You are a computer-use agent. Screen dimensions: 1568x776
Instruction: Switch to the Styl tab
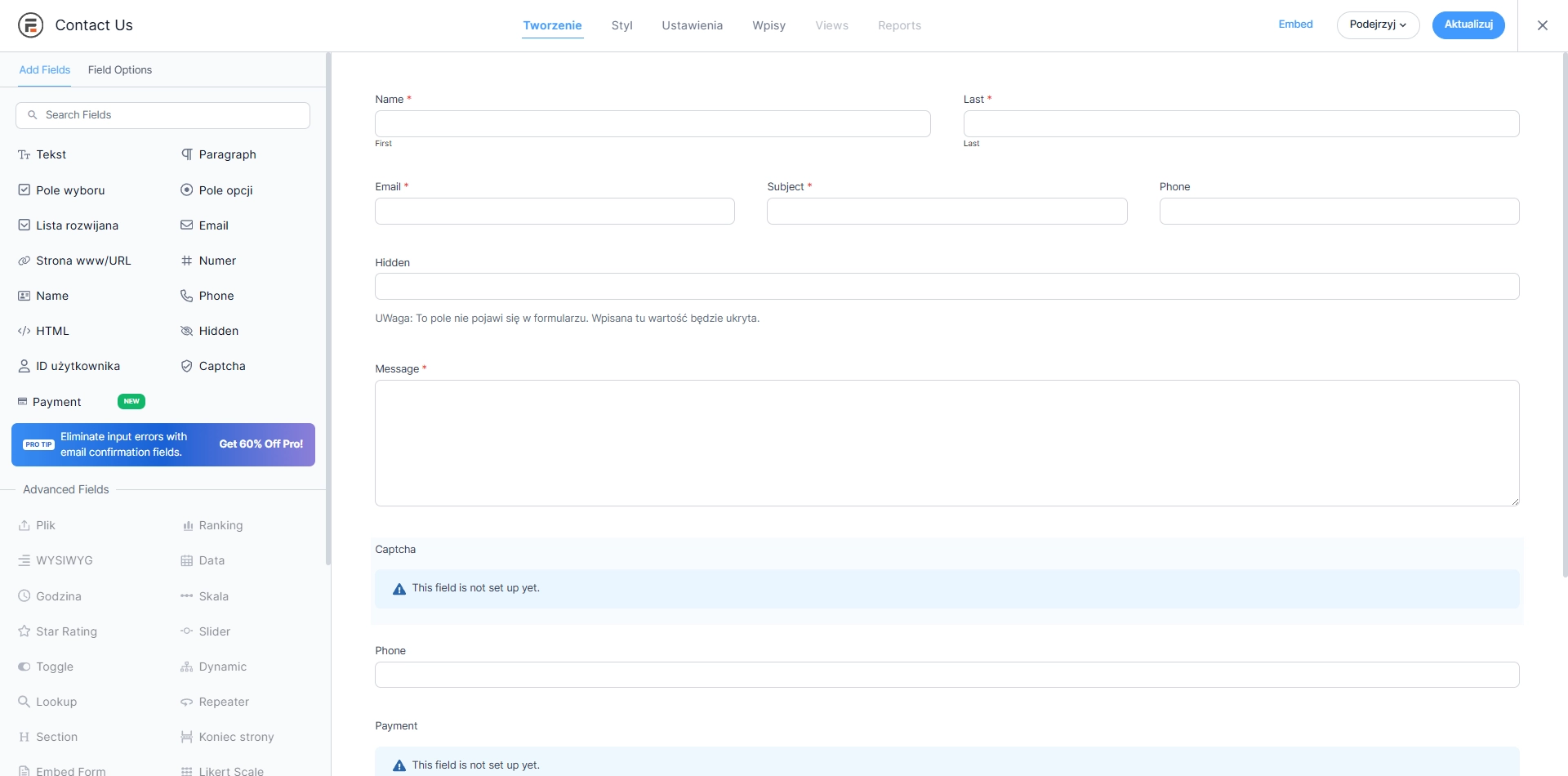click(622, 25)
